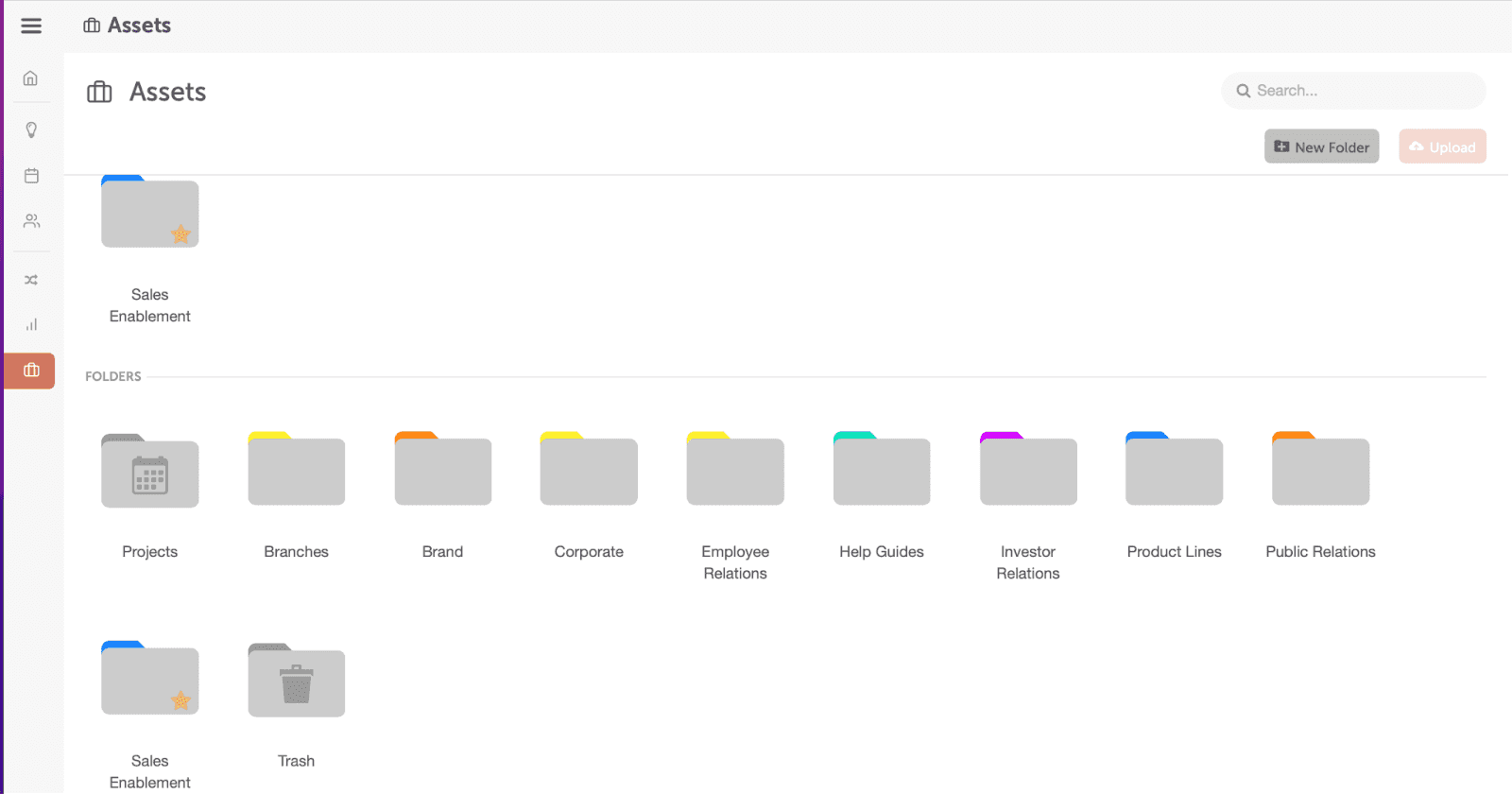Click the briefcase icon in the top breadcrumb

pyautogui.click(x=92, y=26)
